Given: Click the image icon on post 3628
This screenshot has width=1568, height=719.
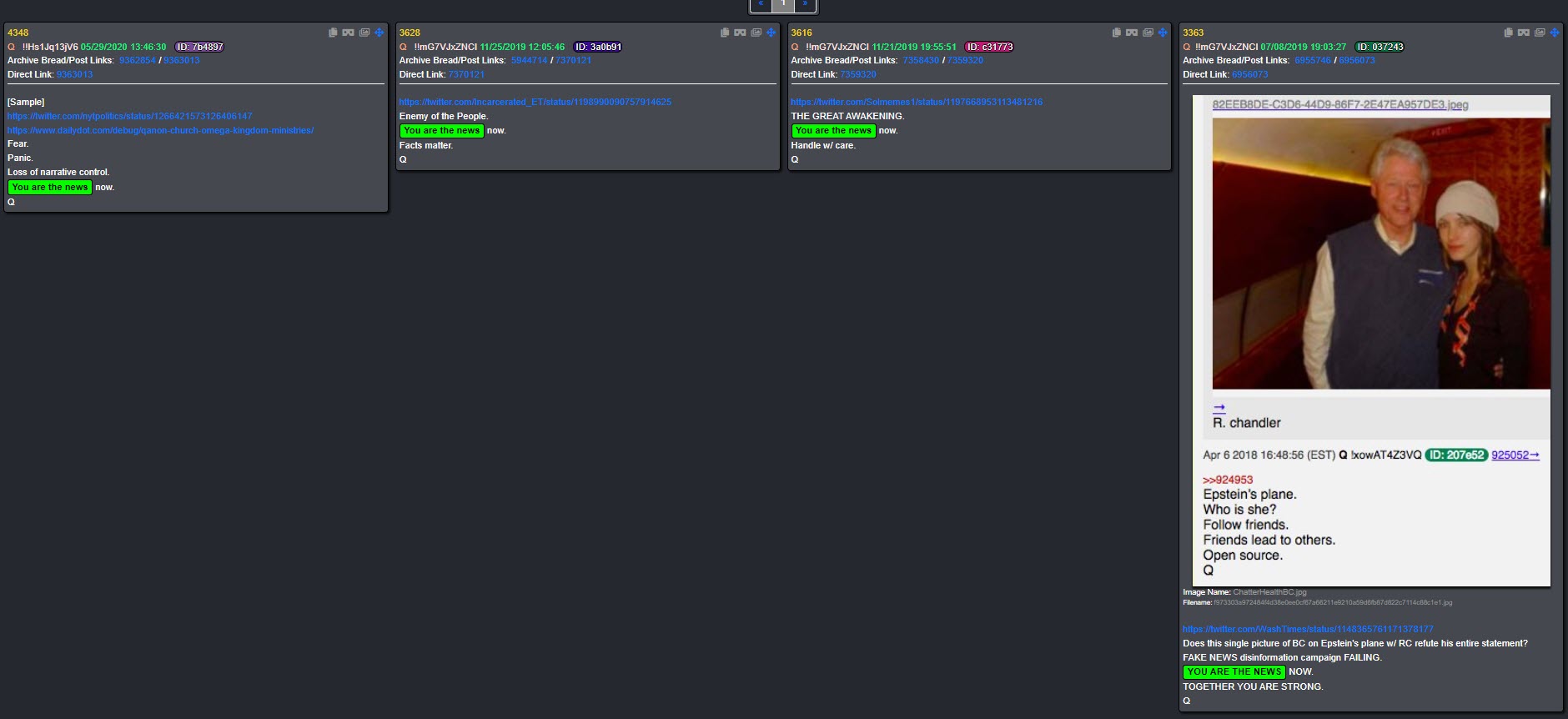Looking at the screenshot, I should tap(756, 33).
